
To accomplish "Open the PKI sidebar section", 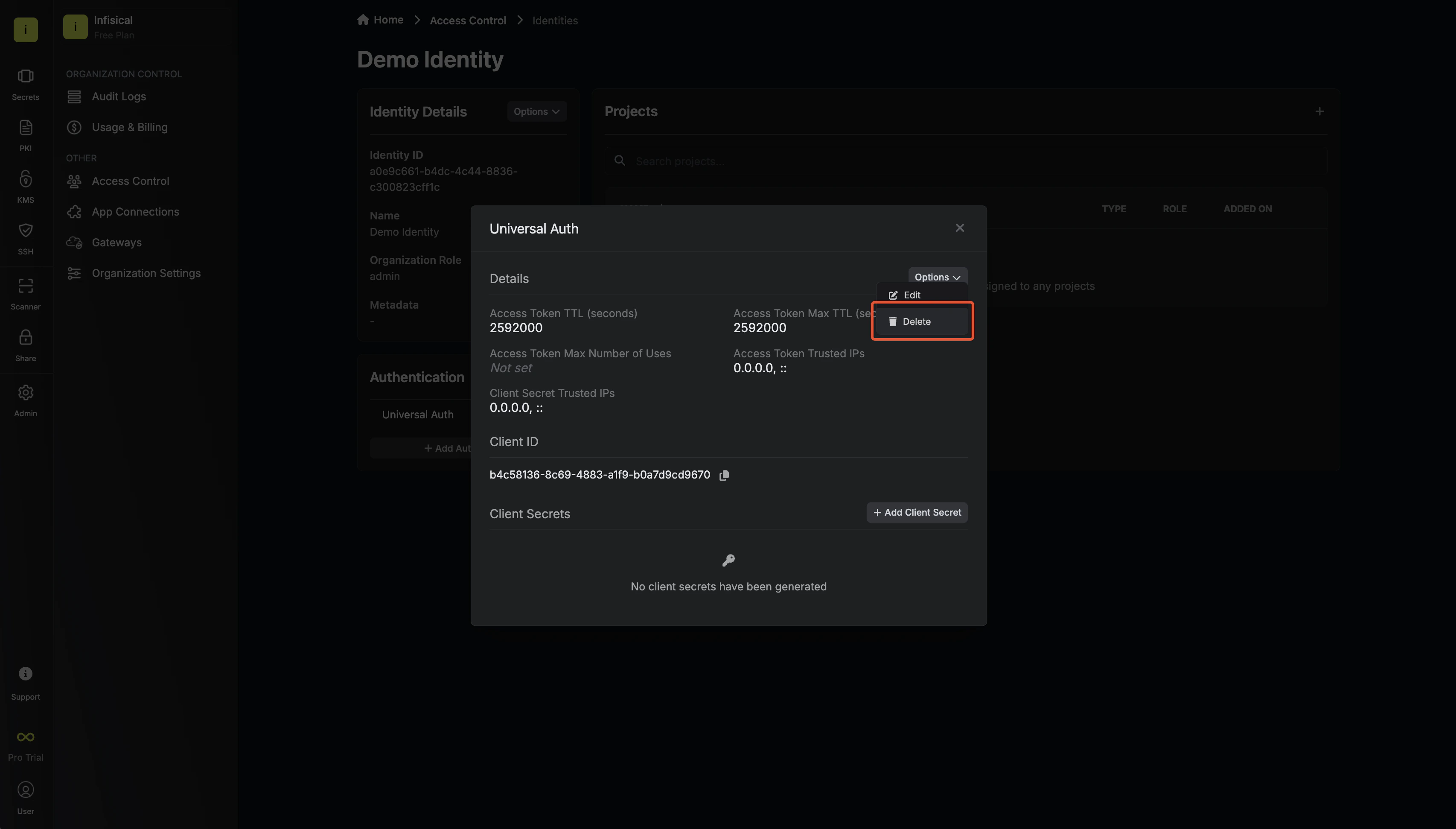I will point(26,136).
